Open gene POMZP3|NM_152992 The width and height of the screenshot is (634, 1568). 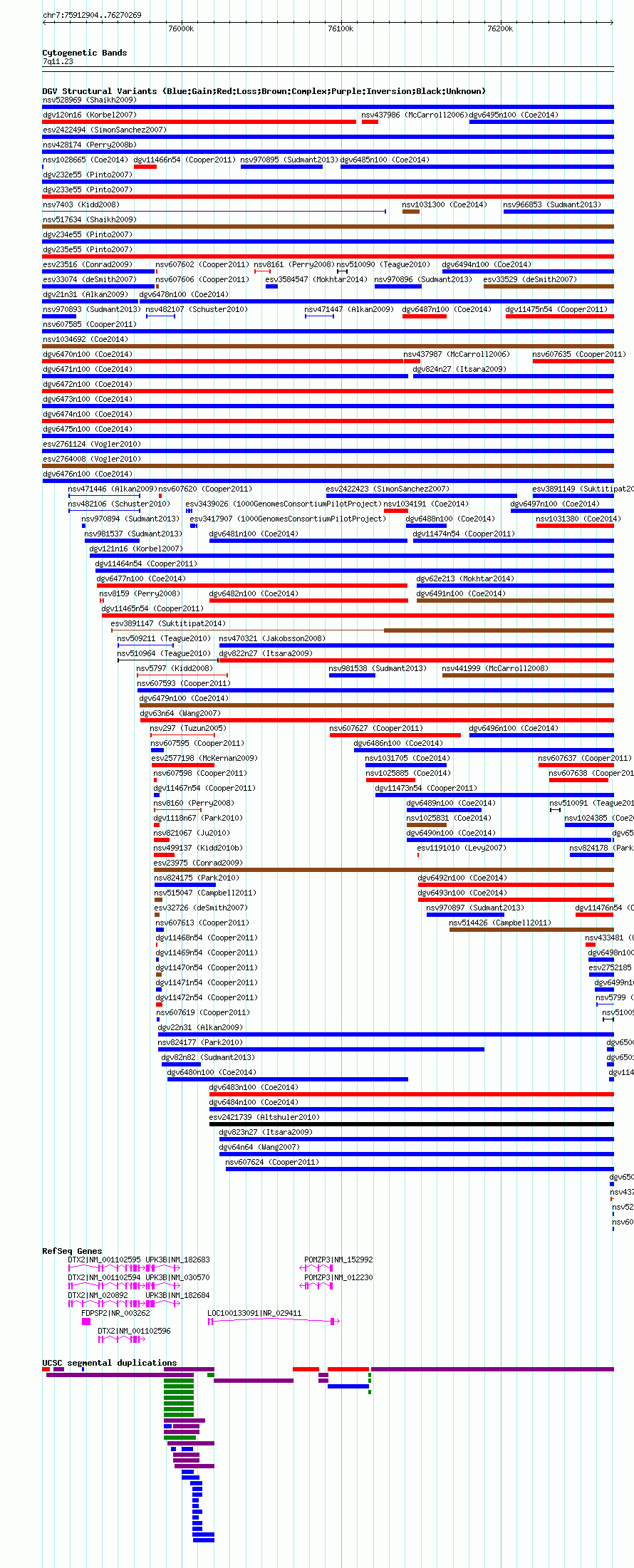coord(338,1260)
